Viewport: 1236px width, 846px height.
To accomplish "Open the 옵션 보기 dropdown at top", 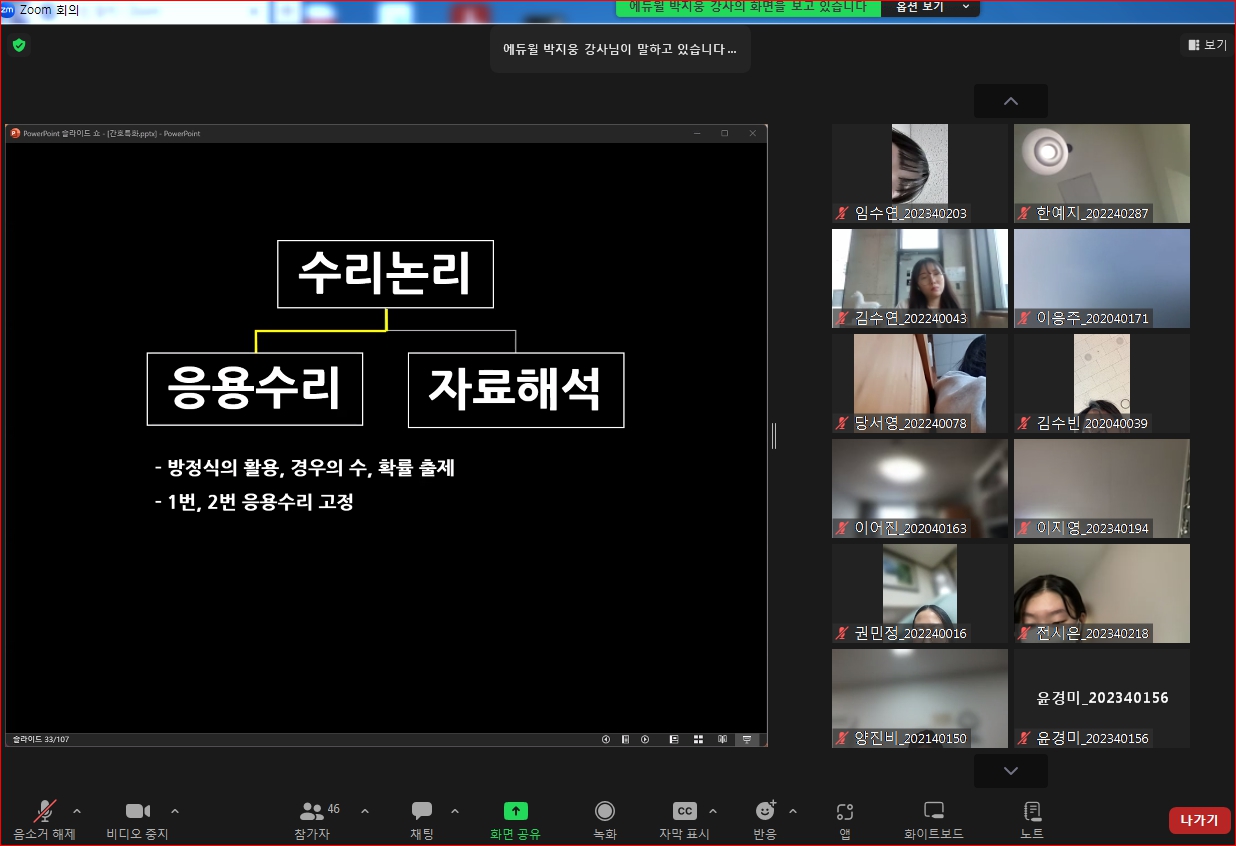I will click(930, 7).
